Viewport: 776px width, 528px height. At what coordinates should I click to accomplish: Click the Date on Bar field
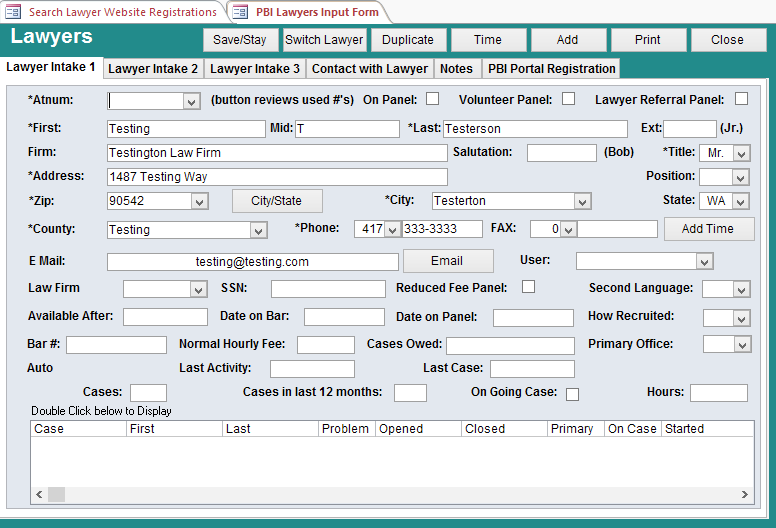pos(344,317)
